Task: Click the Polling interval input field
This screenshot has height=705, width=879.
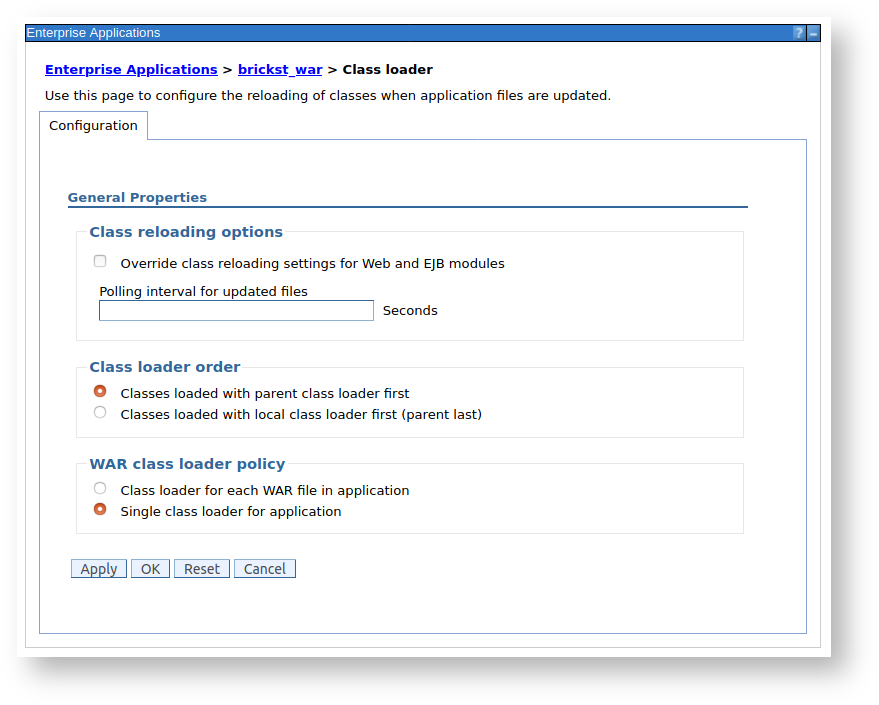Action: coord(236,310)
